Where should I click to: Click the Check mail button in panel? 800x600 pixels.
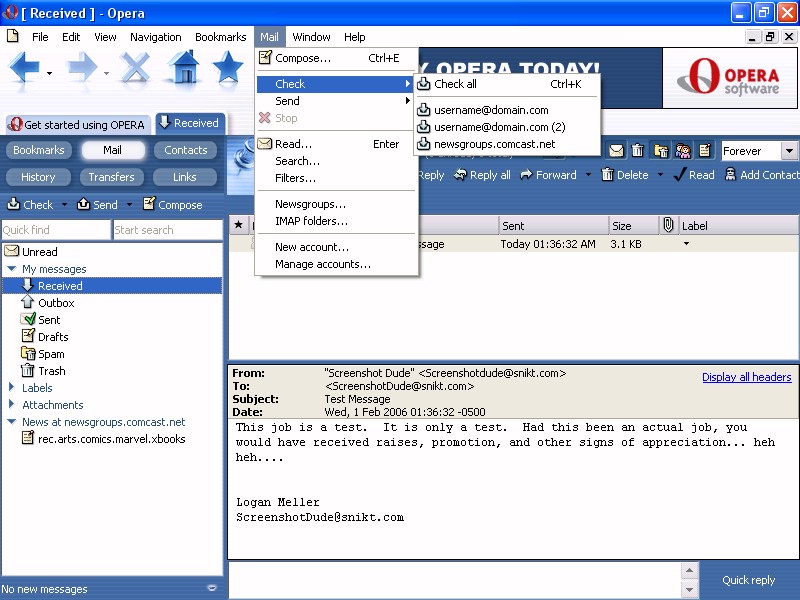point(30,205)
